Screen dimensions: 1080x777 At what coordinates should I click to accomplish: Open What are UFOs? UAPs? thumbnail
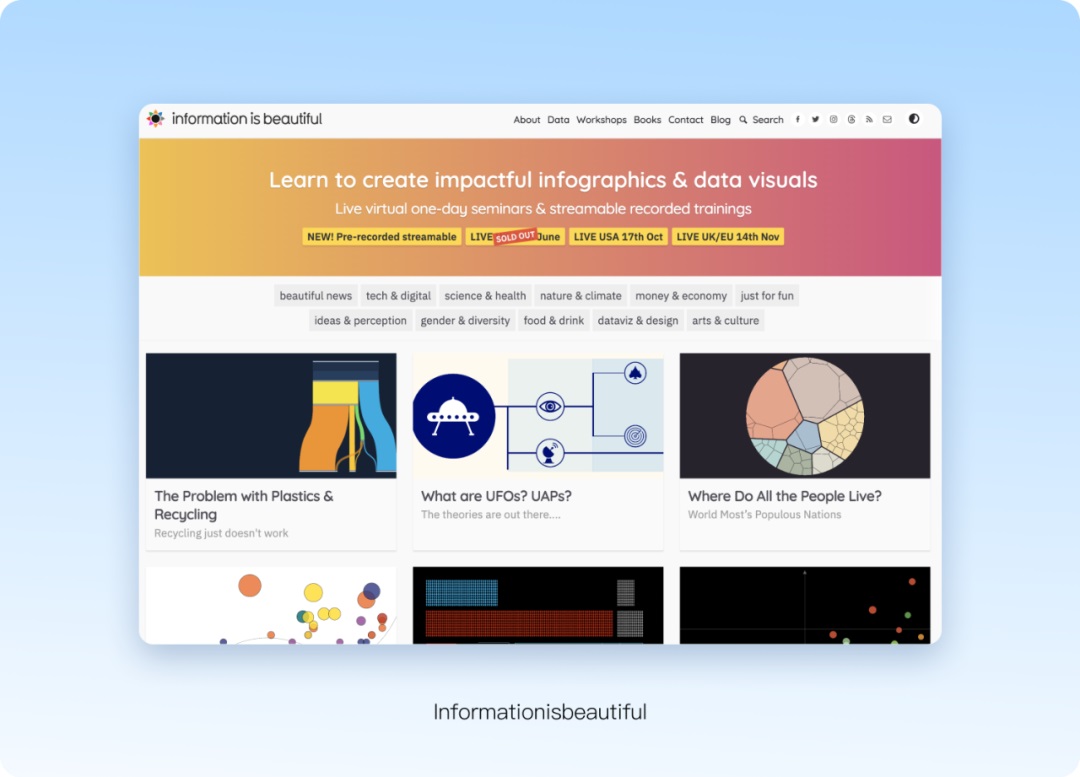pos(538,415)
